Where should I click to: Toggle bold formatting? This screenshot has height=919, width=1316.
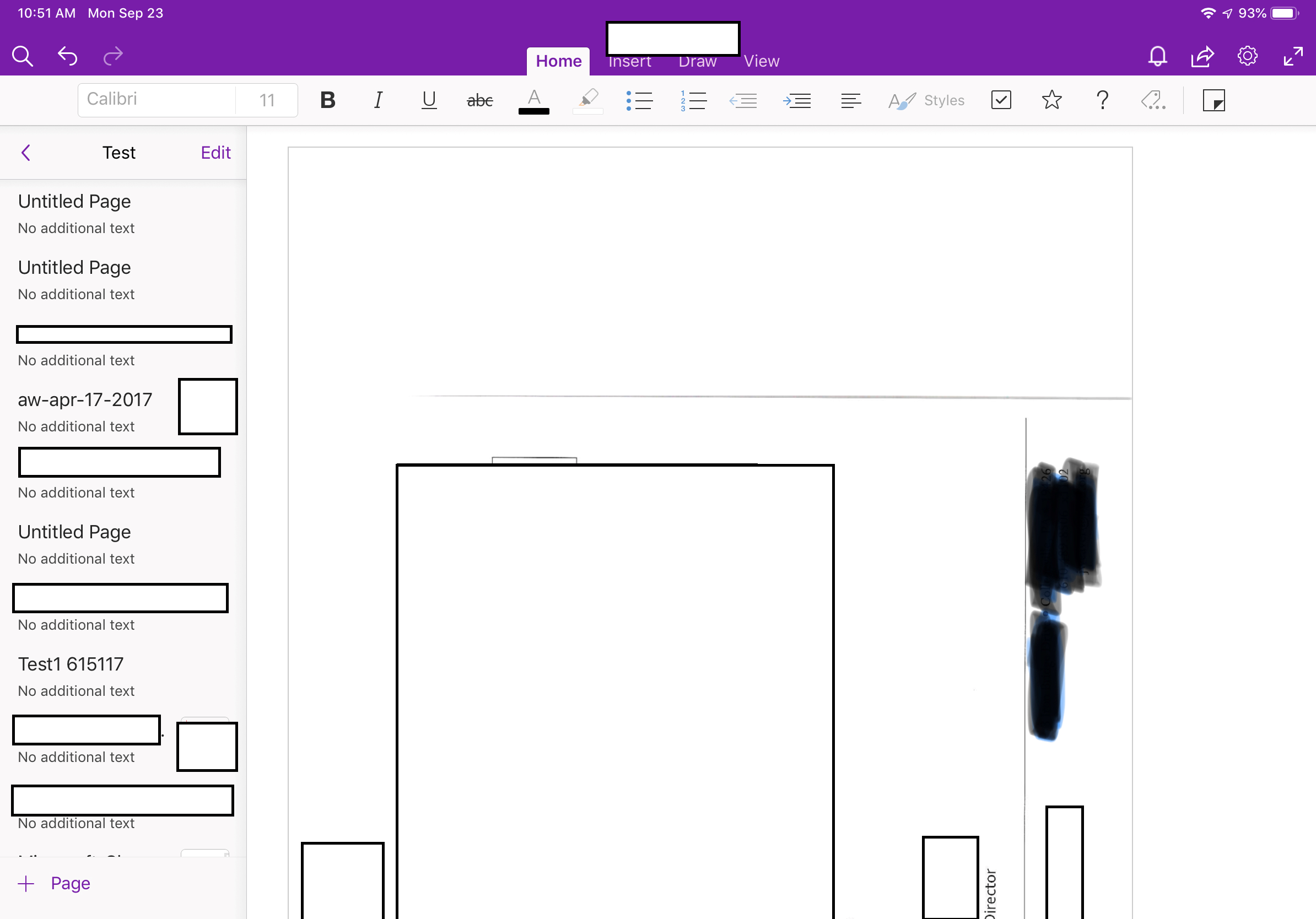[327, 101]
